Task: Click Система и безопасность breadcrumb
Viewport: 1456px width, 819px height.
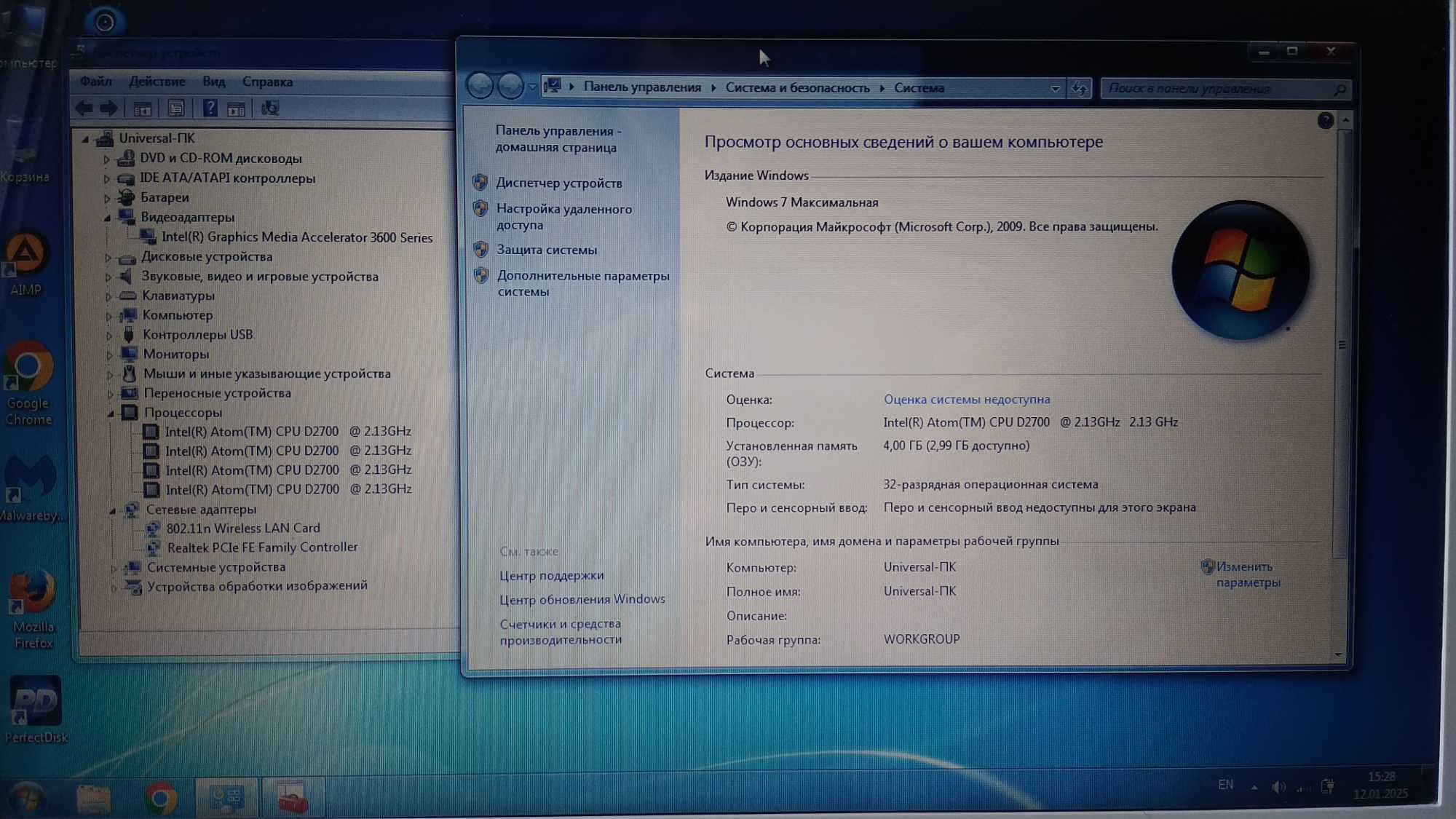Action: pos(797,88)
